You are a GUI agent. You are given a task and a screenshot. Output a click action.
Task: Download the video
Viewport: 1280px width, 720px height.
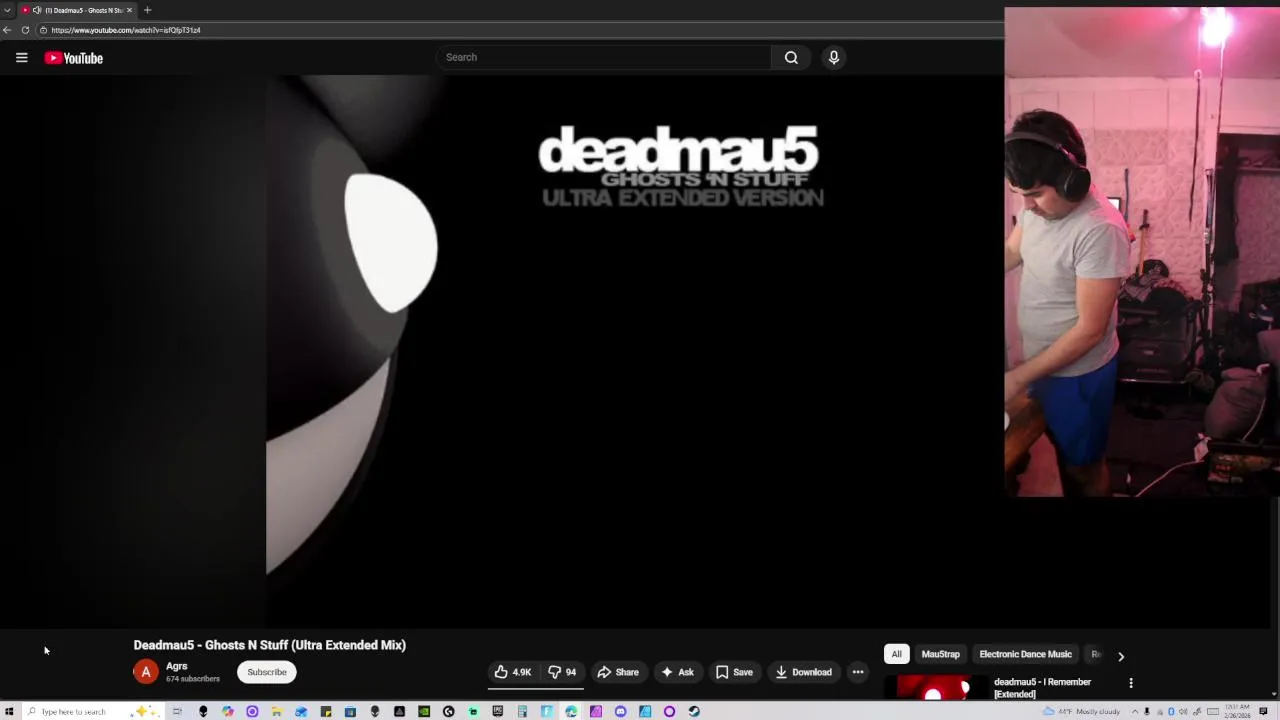803,672
